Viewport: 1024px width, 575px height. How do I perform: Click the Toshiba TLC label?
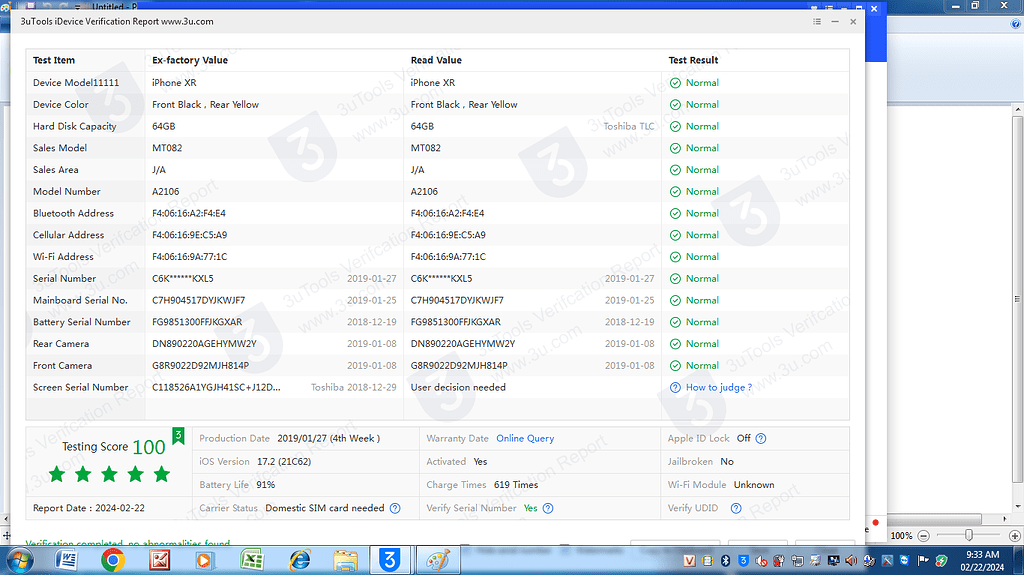(628, 126)
